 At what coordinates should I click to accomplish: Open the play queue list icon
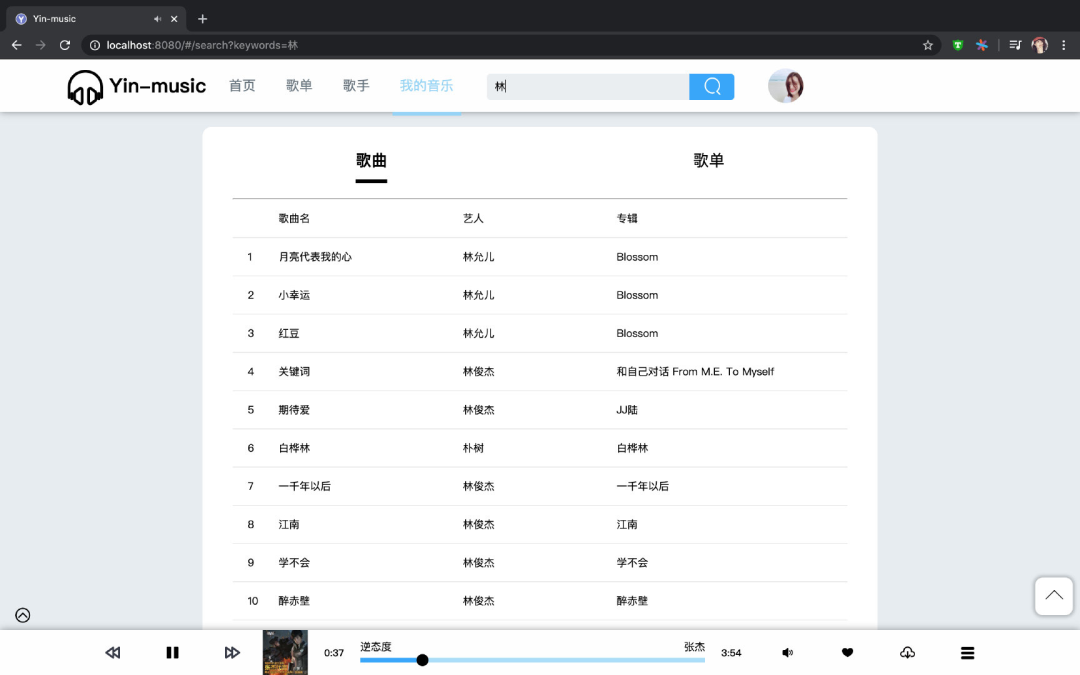[967, 652]
